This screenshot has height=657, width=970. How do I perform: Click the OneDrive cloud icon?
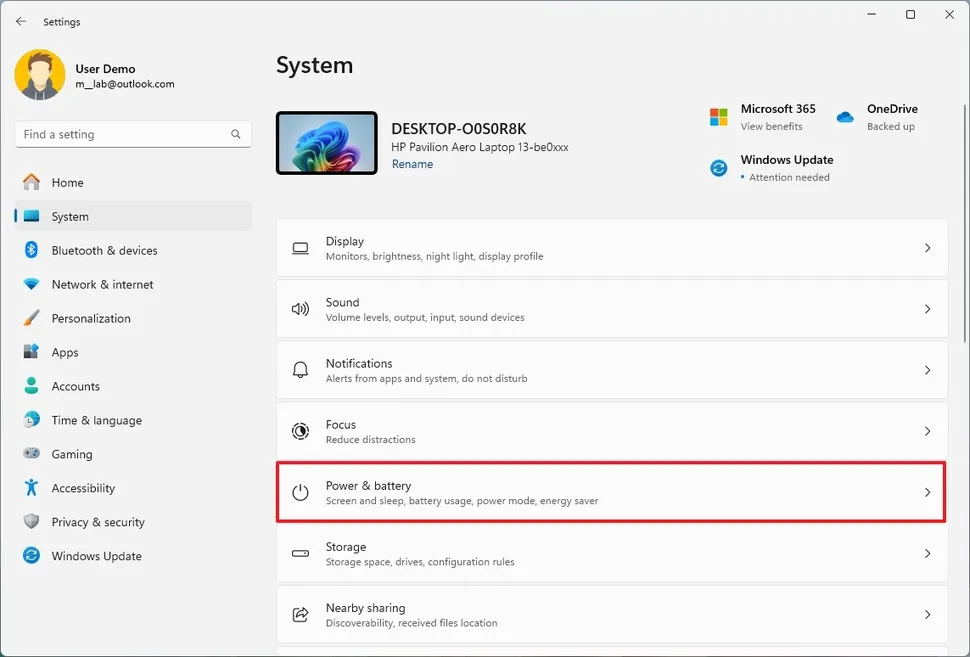click(x=844, y=117)
